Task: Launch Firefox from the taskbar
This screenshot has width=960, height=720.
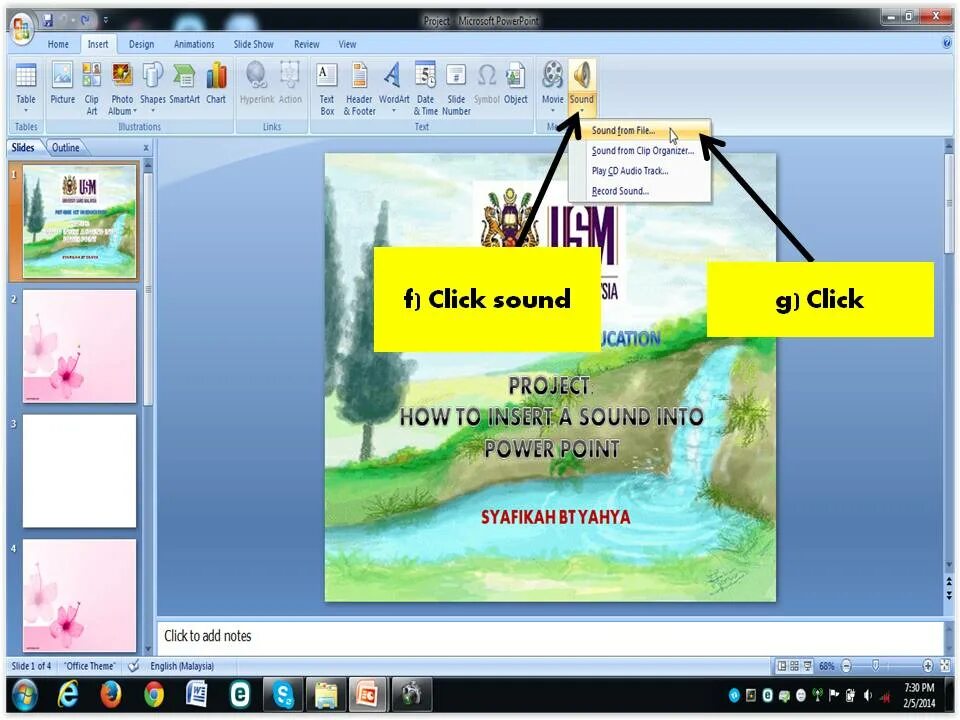Action: pos(111,694)
